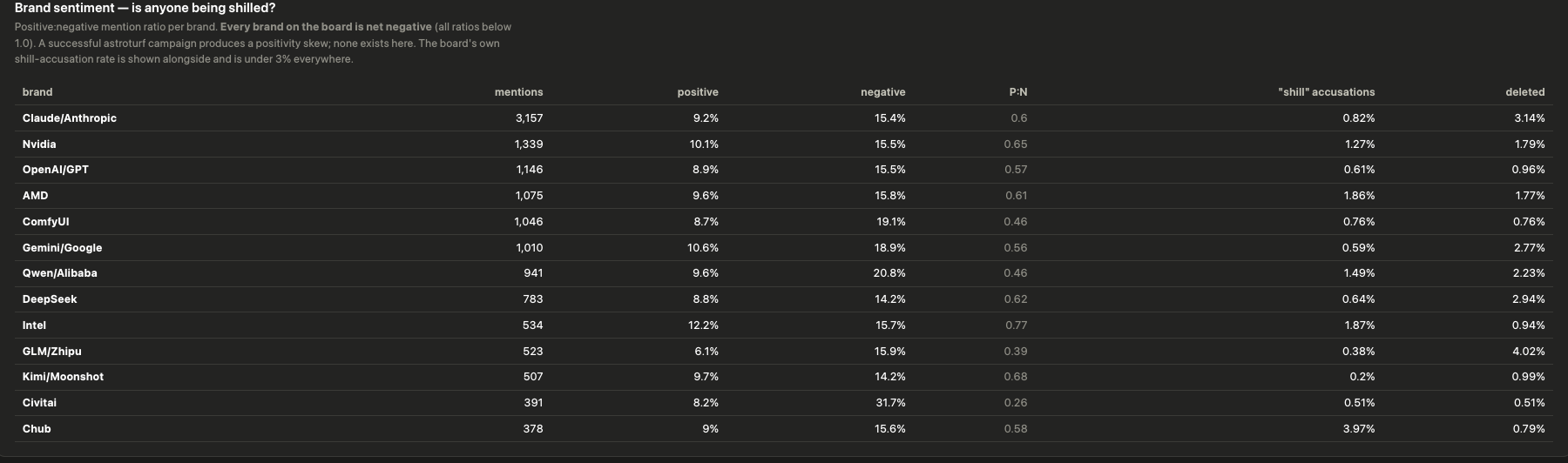This screenshot has width=1568, height=463.
Task: Click the "deleted" column header
Action: point(1524,92)
